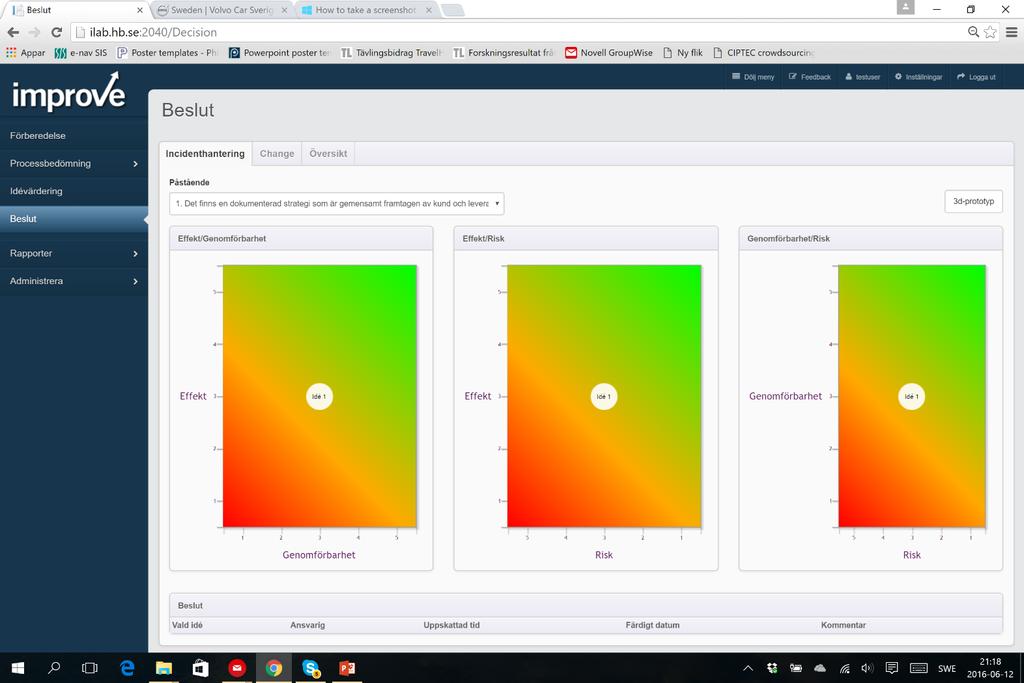1024x683 pixels.
Task: Open the Forskningsresultat bookmark
Action: pyautogui.click(x=504, y=53)
